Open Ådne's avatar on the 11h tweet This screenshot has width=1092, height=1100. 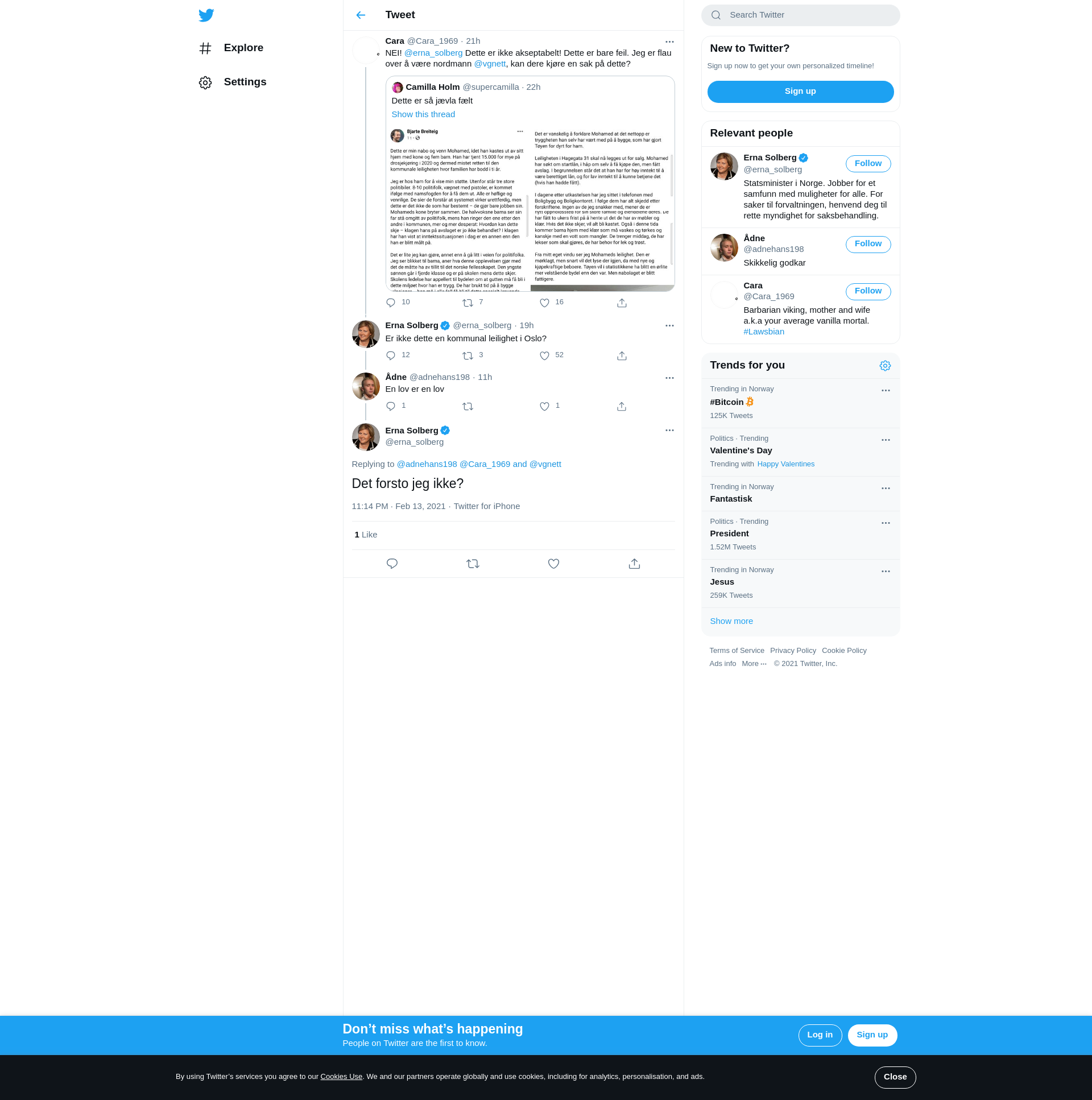tap(366, 387)
